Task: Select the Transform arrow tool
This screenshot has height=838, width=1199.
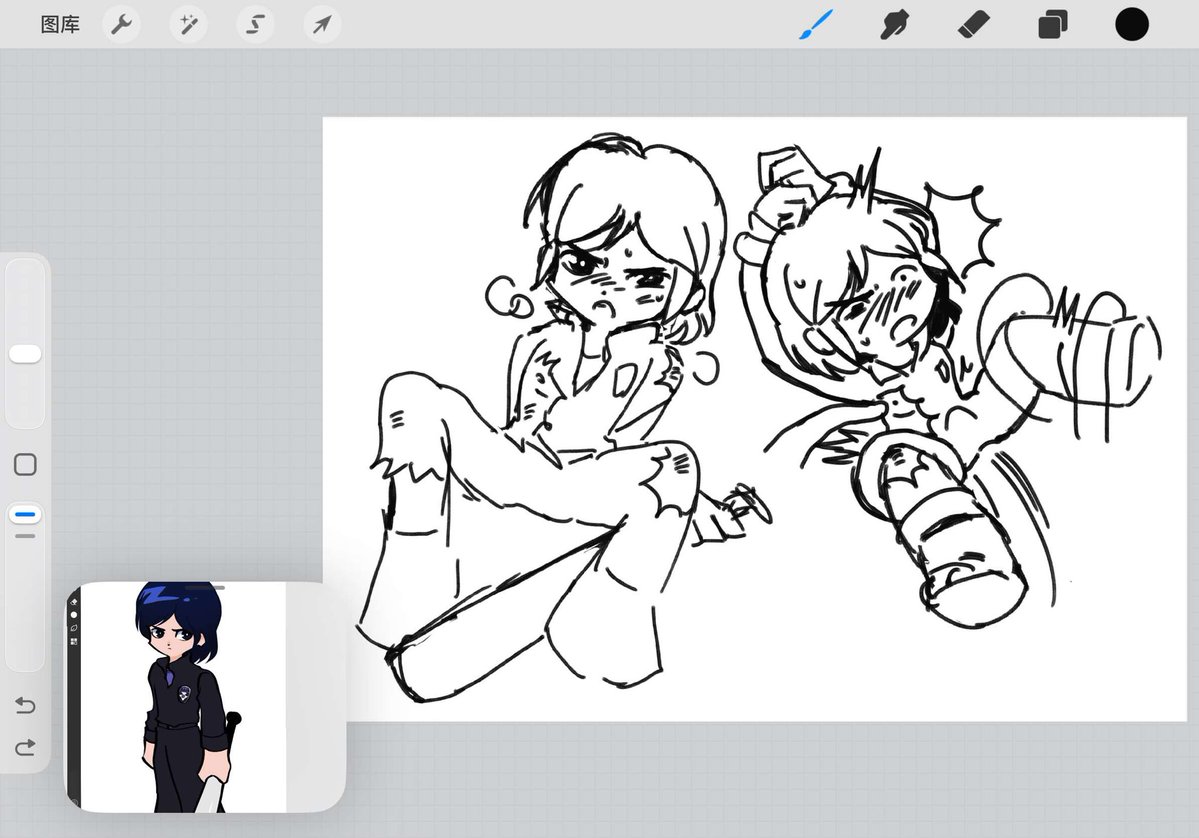Action: 322,25
